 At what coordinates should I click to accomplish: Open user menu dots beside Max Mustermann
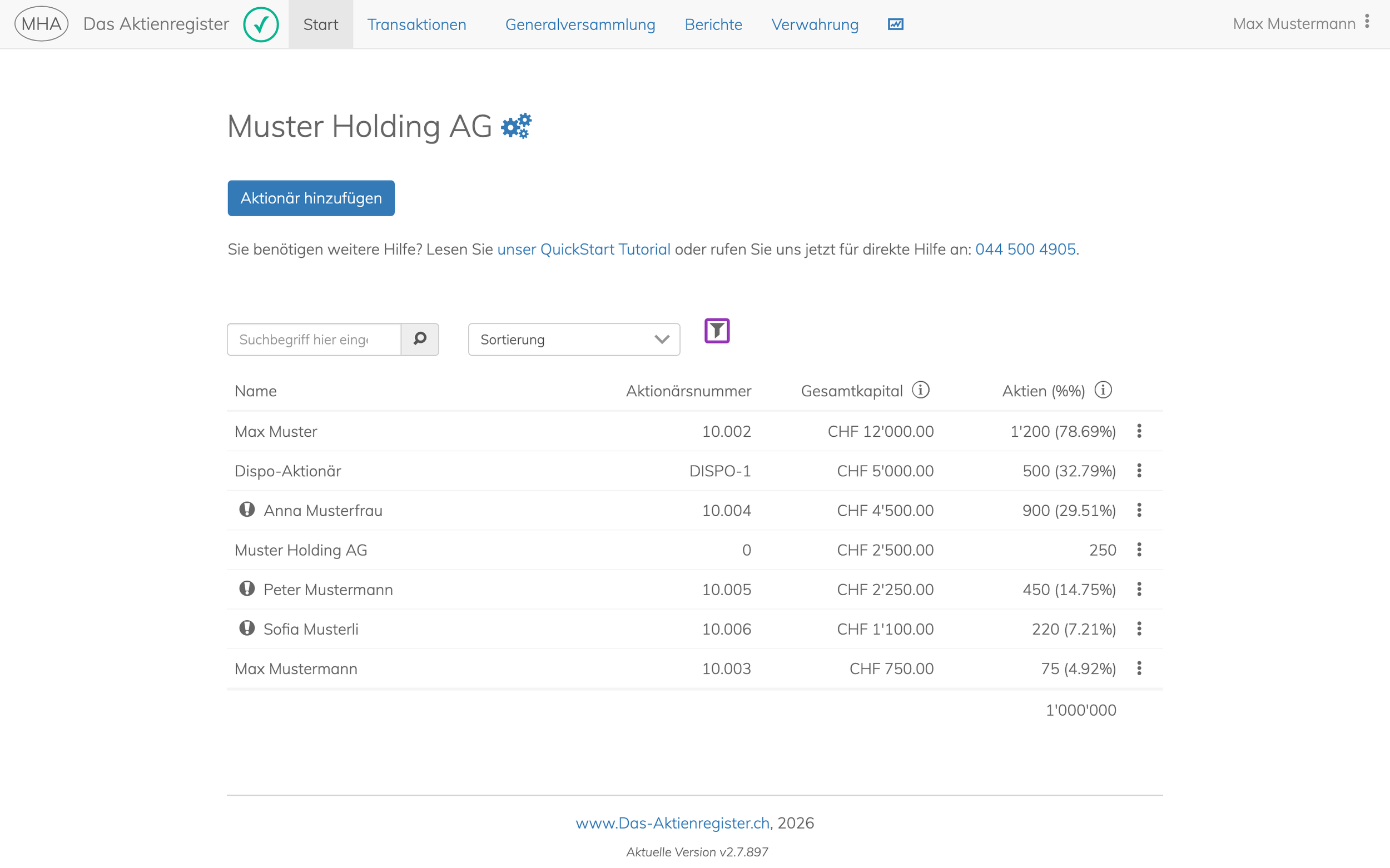[x=1367, y=21]
